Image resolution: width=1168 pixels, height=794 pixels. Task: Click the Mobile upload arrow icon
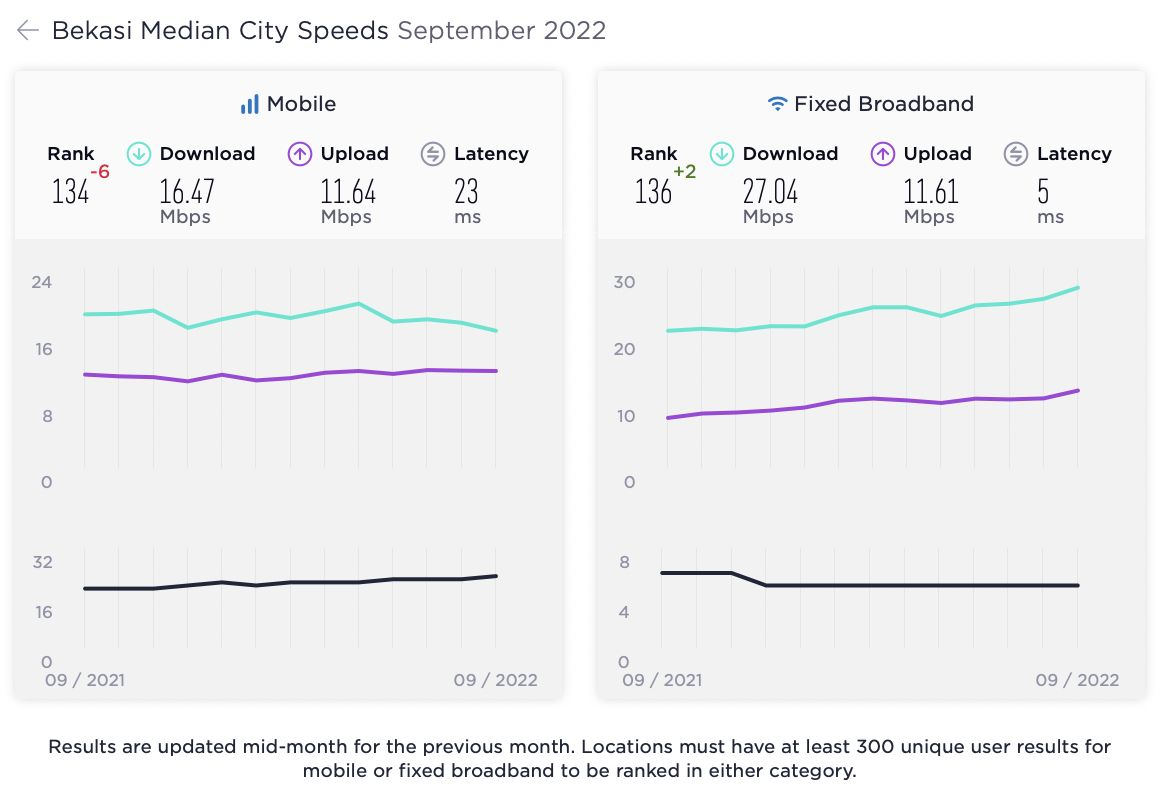point(300,154)
